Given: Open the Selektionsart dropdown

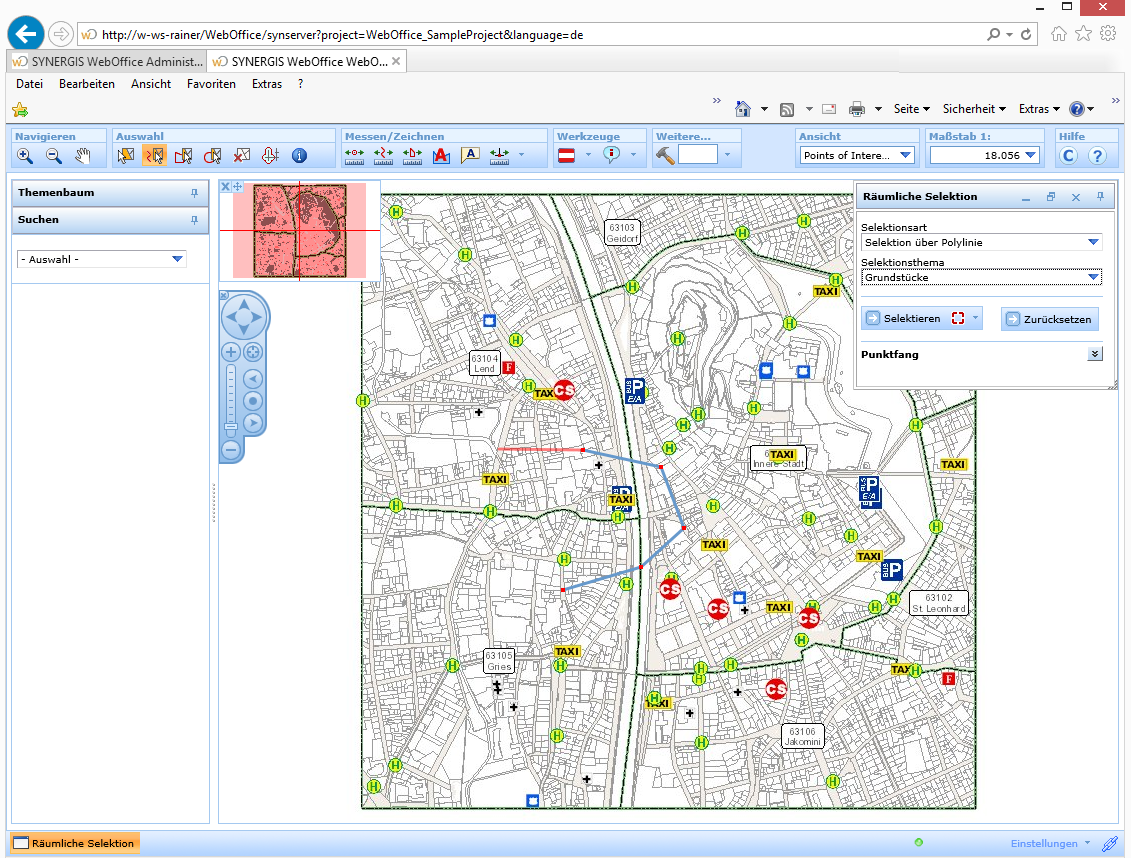Looking at the screenshot, I should (x=1093, y=242).
